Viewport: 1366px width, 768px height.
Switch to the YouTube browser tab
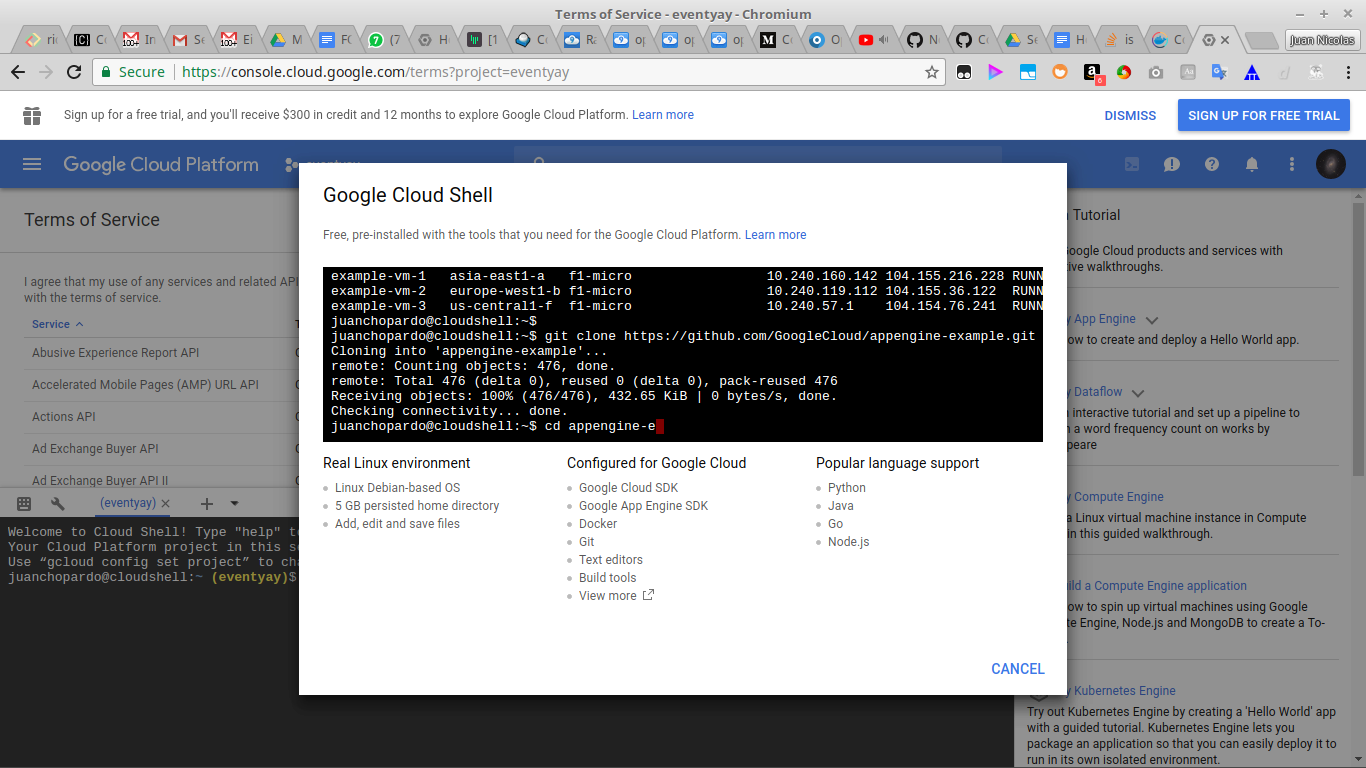[x=873, y=40]
